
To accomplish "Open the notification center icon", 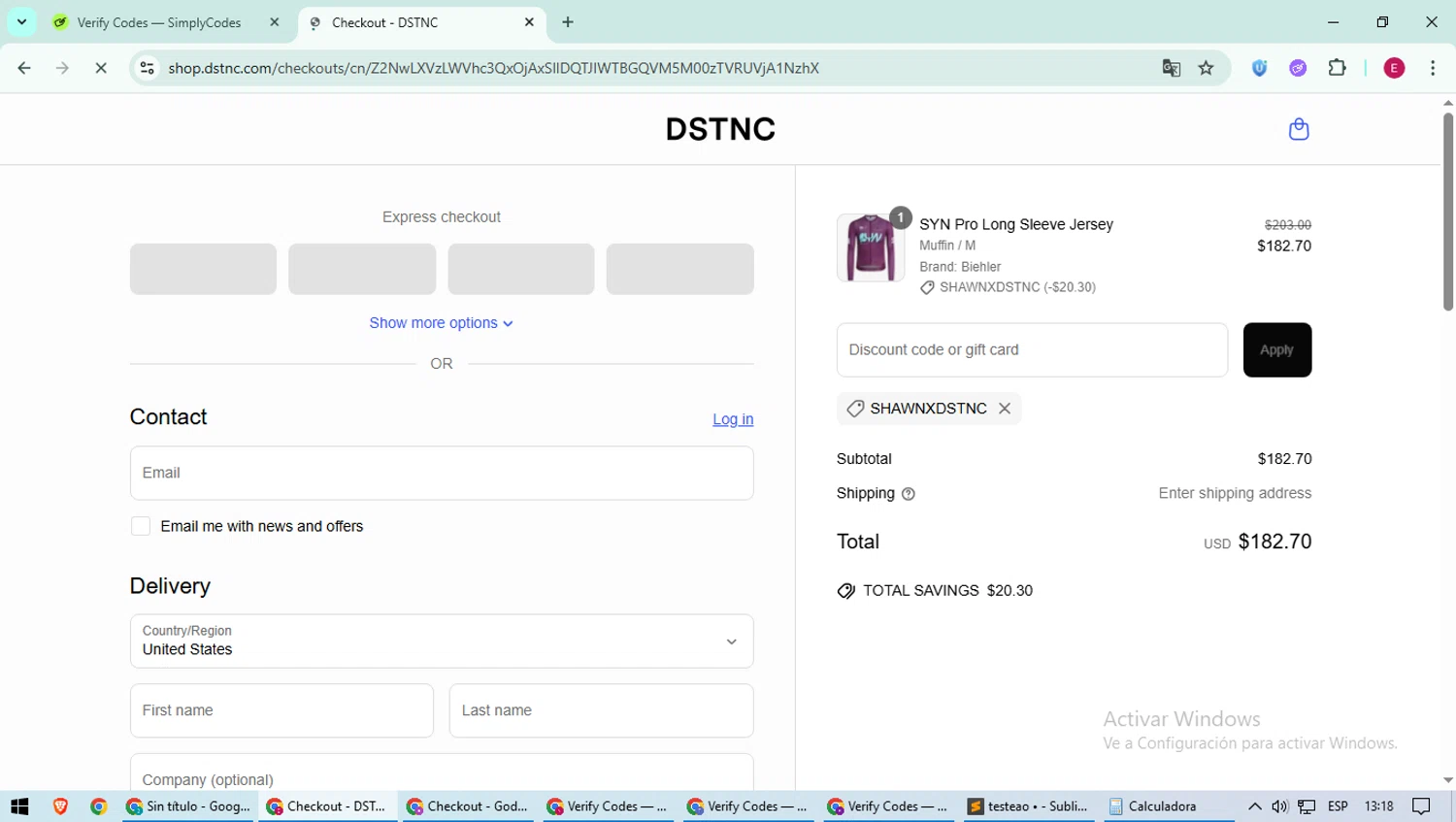I will [1422, 806].
